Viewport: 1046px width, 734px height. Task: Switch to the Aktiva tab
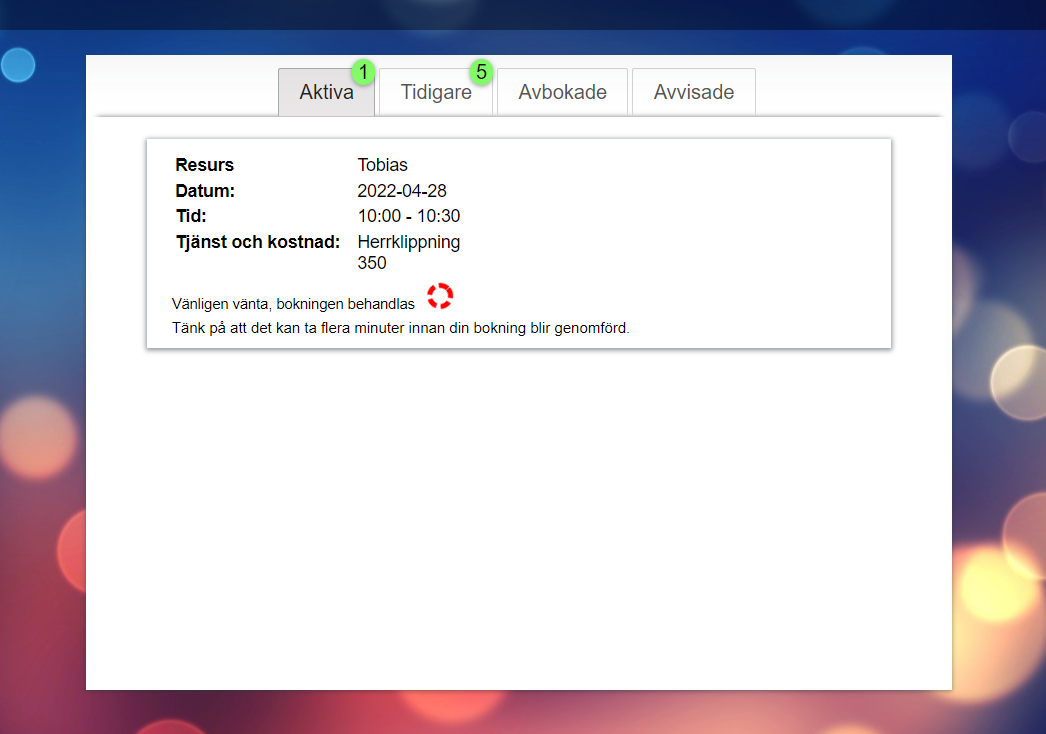coord(326,93)
